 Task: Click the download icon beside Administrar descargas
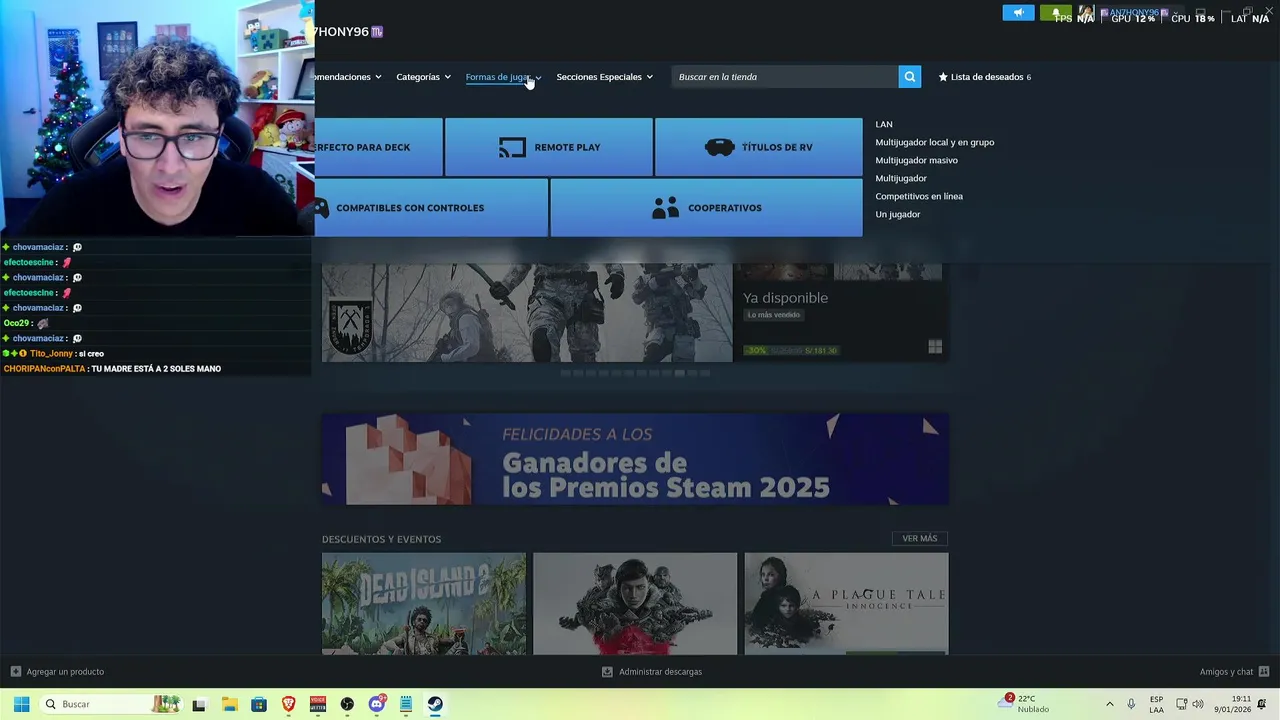[607, 672]
